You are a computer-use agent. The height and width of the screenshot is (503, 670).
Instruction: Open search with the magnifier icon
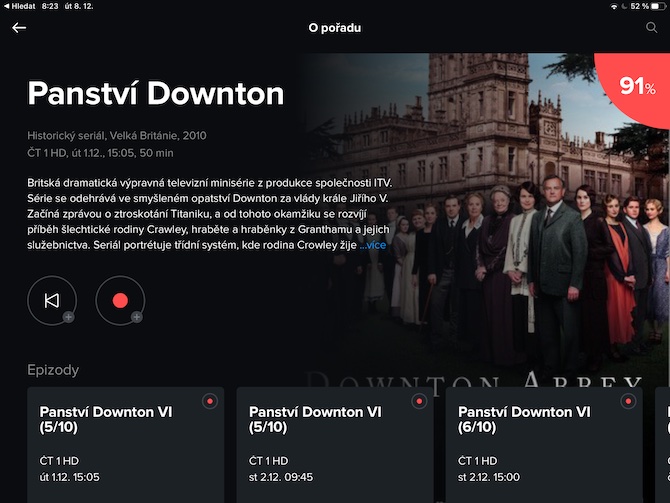[651, 28]
